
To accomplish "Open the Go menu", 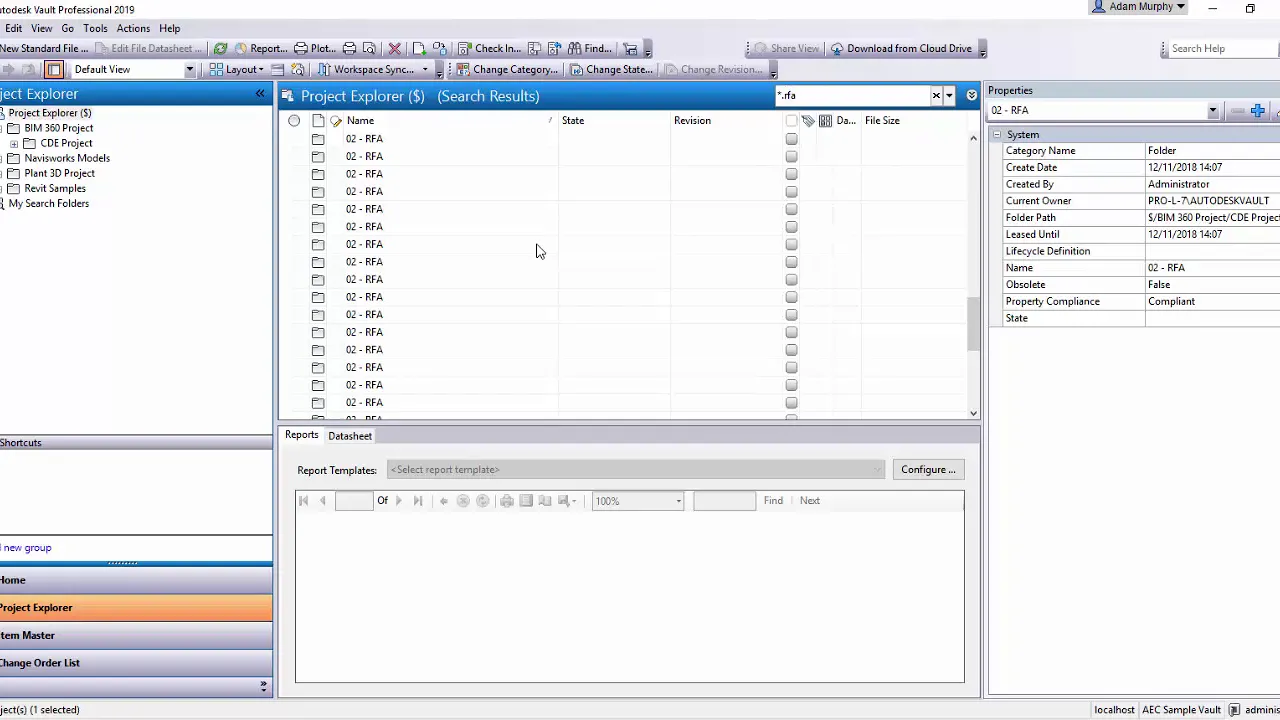I will pos(67,28).
